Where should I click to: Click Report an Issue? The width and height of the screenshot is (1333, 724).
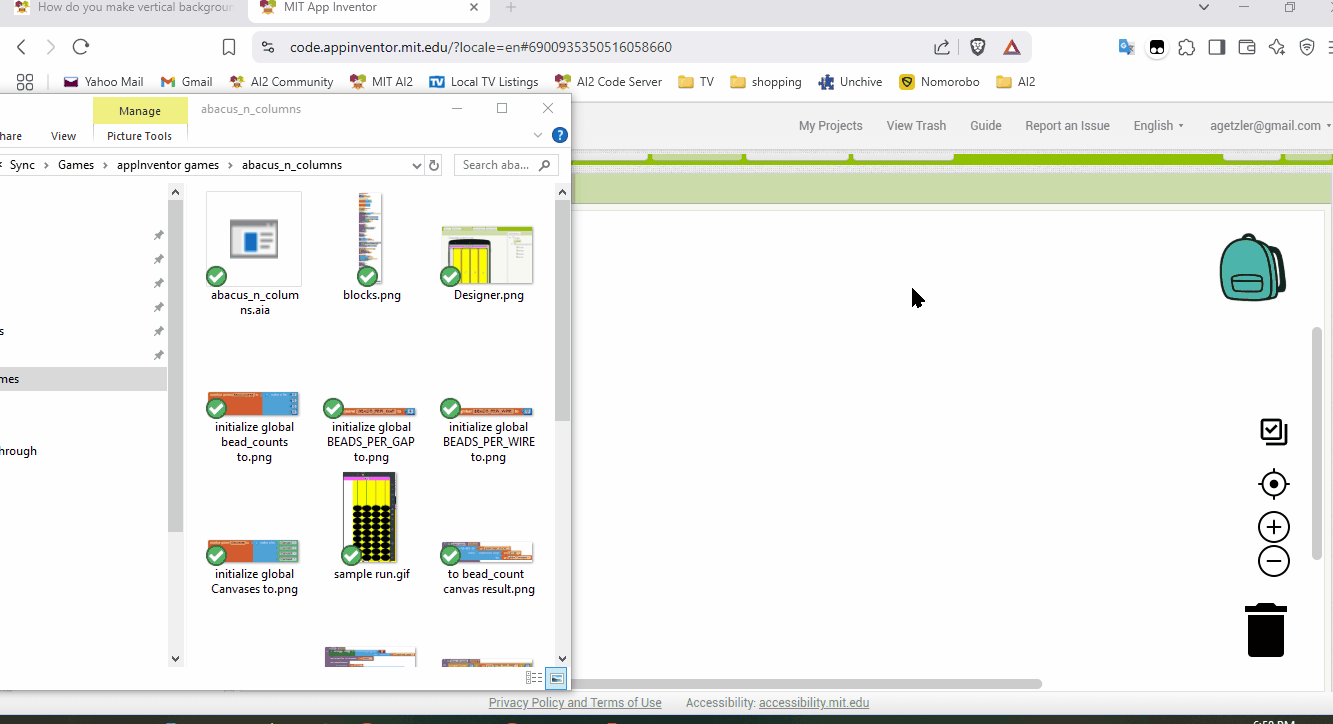click(1067, 126)
